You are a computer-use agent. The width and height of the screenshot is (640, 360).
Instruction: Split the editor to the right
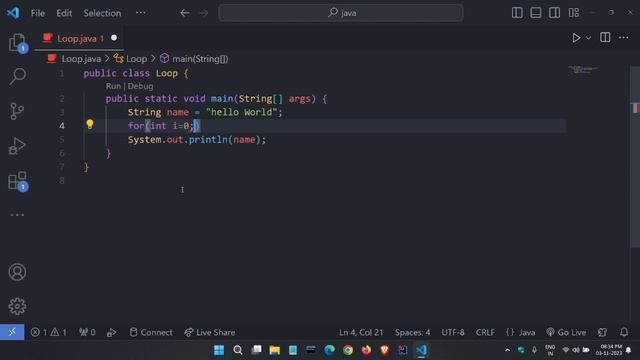605,38
